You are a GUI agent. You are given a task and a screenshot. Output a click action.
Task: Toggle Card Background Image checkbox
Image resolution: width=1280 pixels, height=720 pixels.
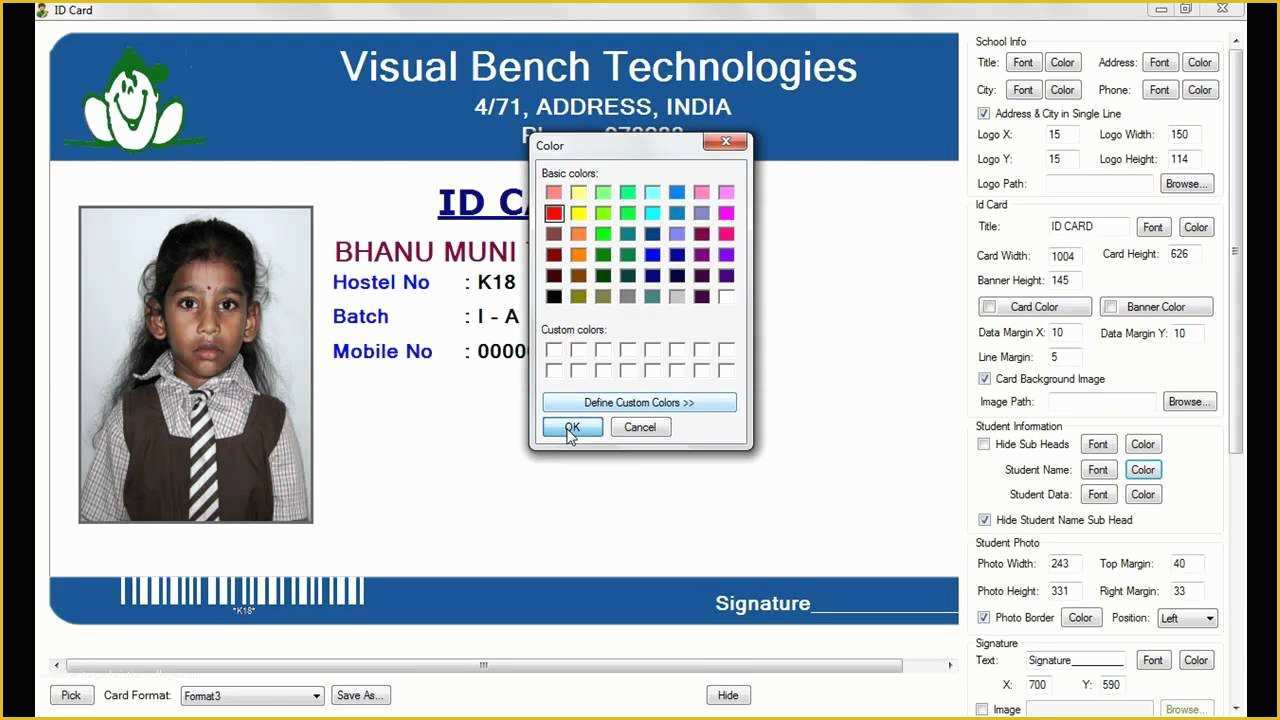pyautogui.click(x=984, y=379)
